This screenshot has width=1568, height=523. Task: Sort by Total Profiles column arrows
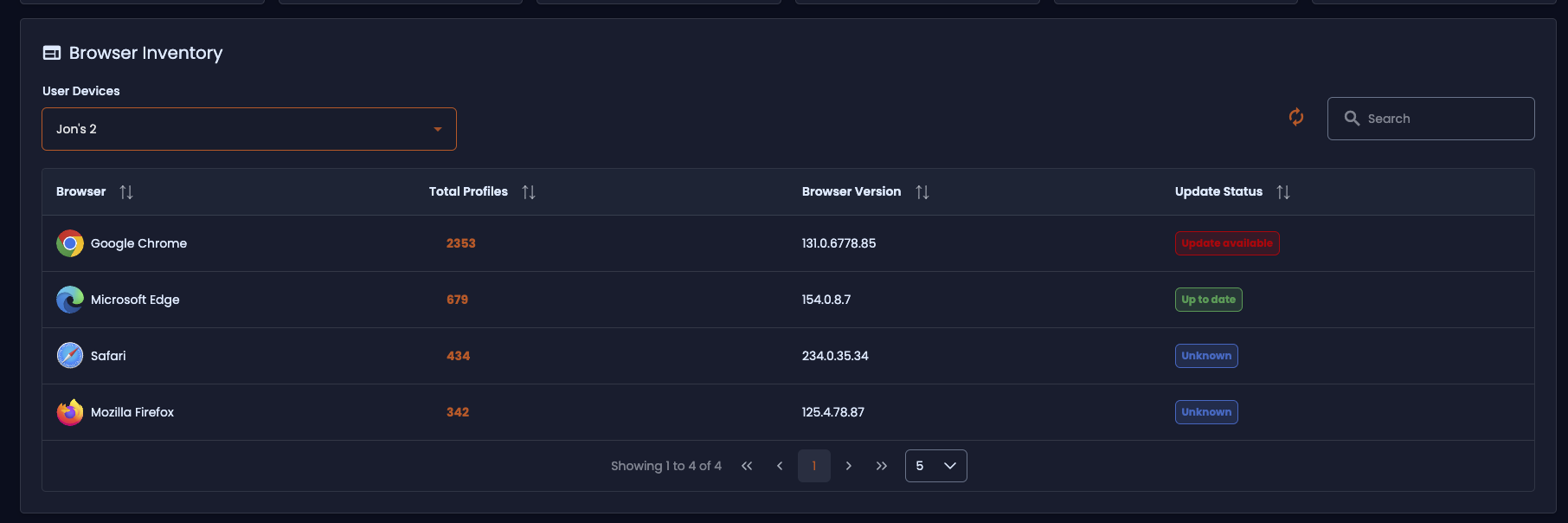[x=529, y=192]
